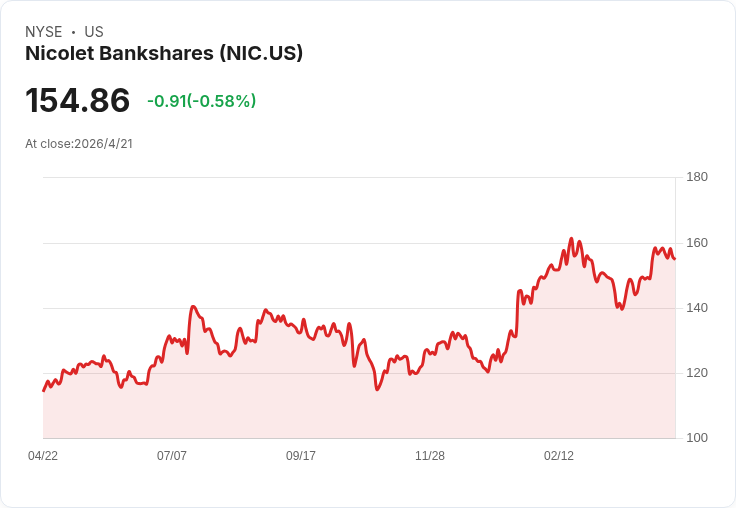Select the 120 y-axis label
The image size is (736, 508).
coord(697,373)
